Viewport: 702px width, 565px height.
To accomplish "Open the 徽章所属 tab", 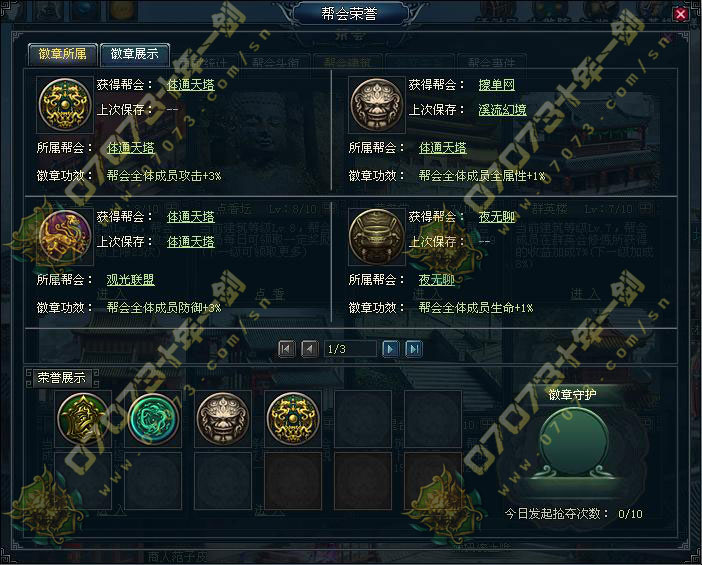I will click(x=62, y=54).
